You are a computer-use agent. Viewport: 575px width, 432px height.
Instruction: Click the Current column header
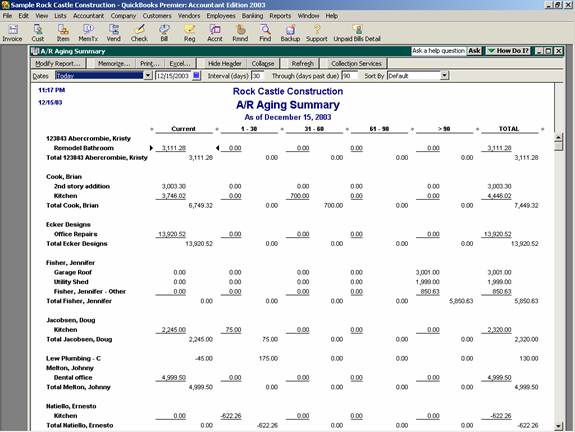pos(183,129)
